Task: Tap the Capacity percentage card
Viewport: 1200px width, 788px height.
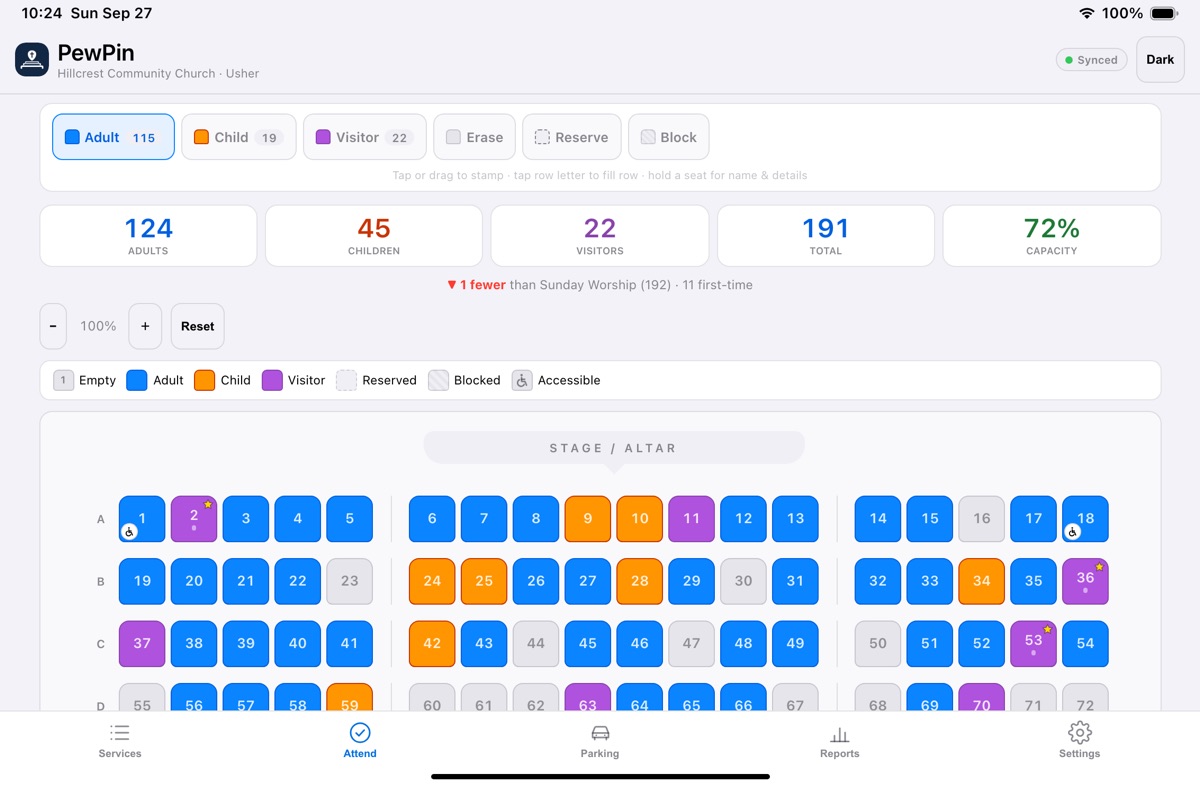Action: coord(1052,236)
